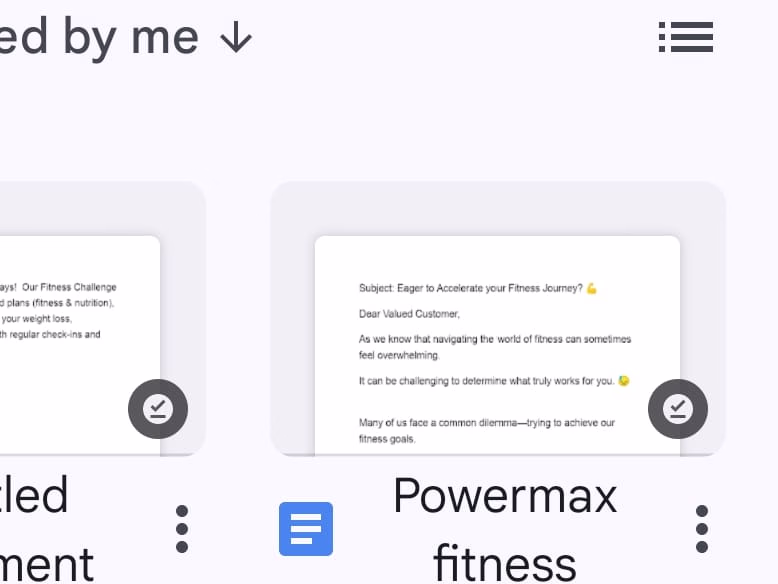Click the "As we know that navigating" line
This screenshot has height=584, width=778.
point(495,347)
